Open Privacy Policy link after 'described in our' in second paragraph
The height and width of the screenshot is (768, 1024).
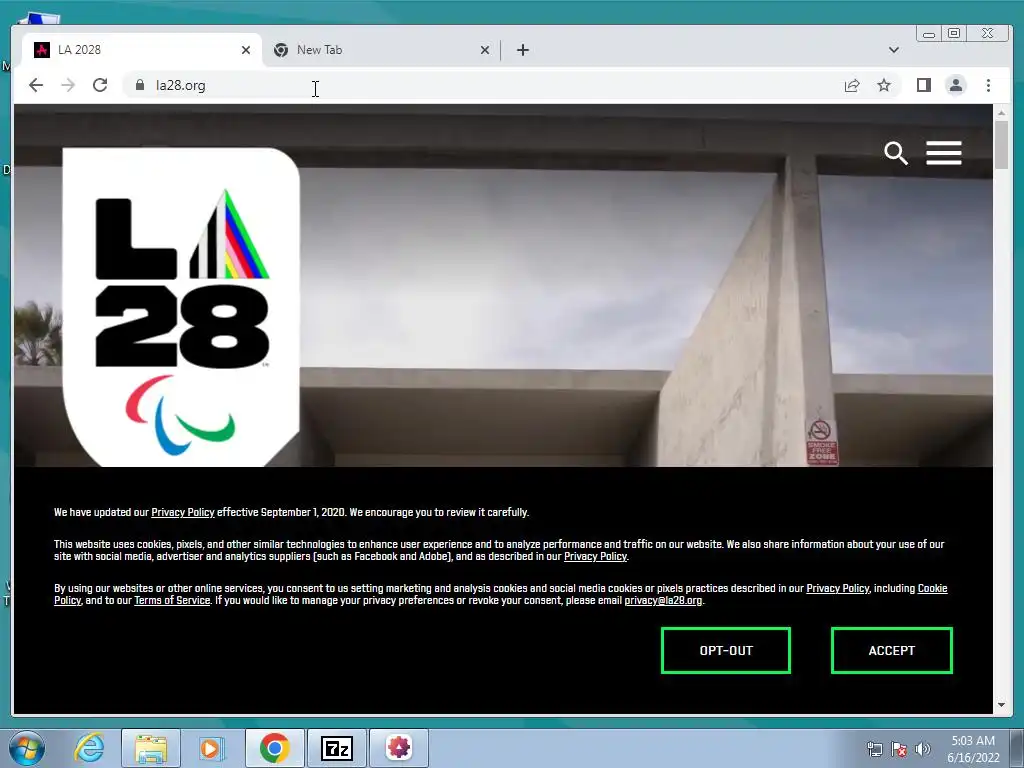coord(595,556)
